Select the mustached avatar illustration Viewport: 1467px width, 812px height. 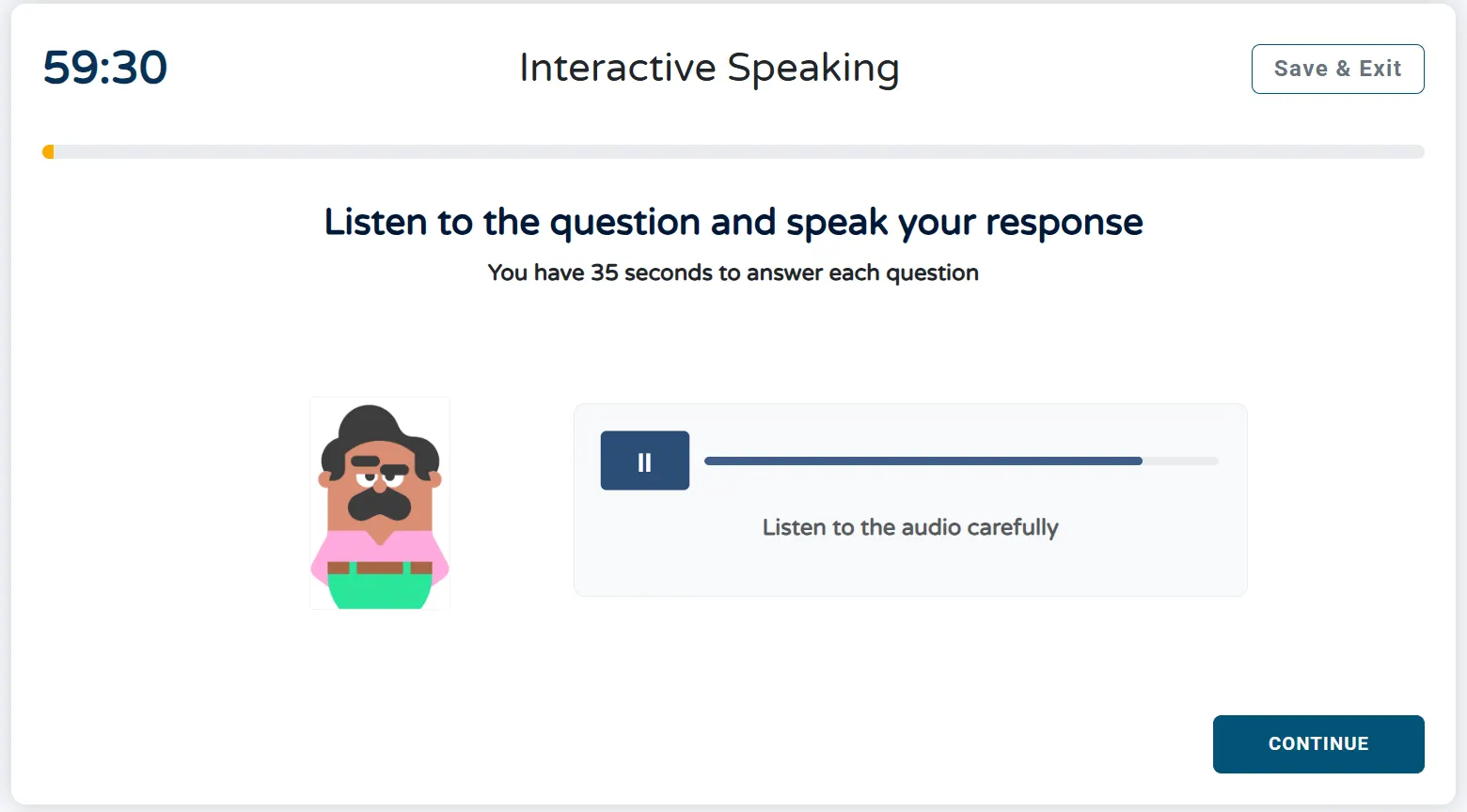(x=379, y=503)
